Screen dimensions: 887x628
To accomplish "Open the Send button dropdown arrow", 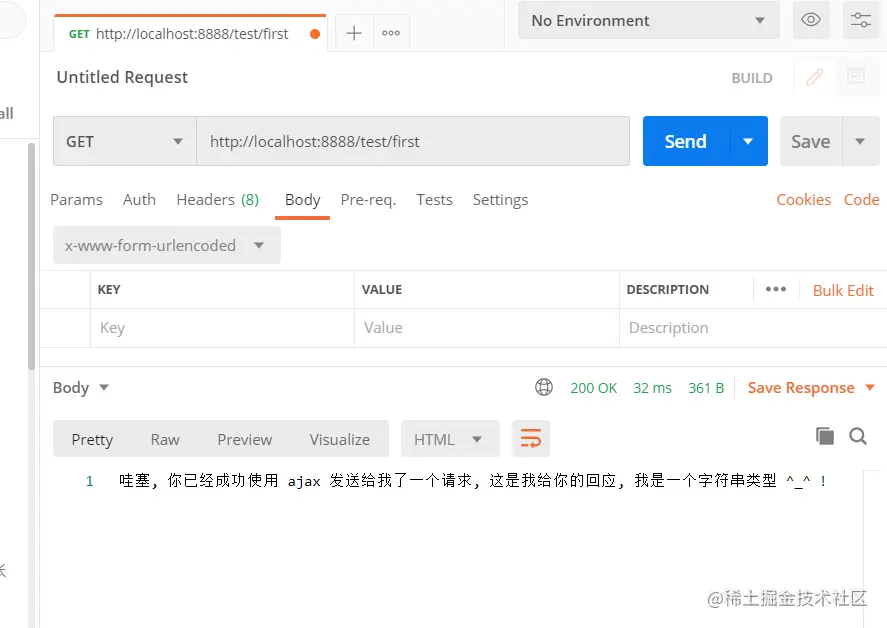I will (748, 141).
